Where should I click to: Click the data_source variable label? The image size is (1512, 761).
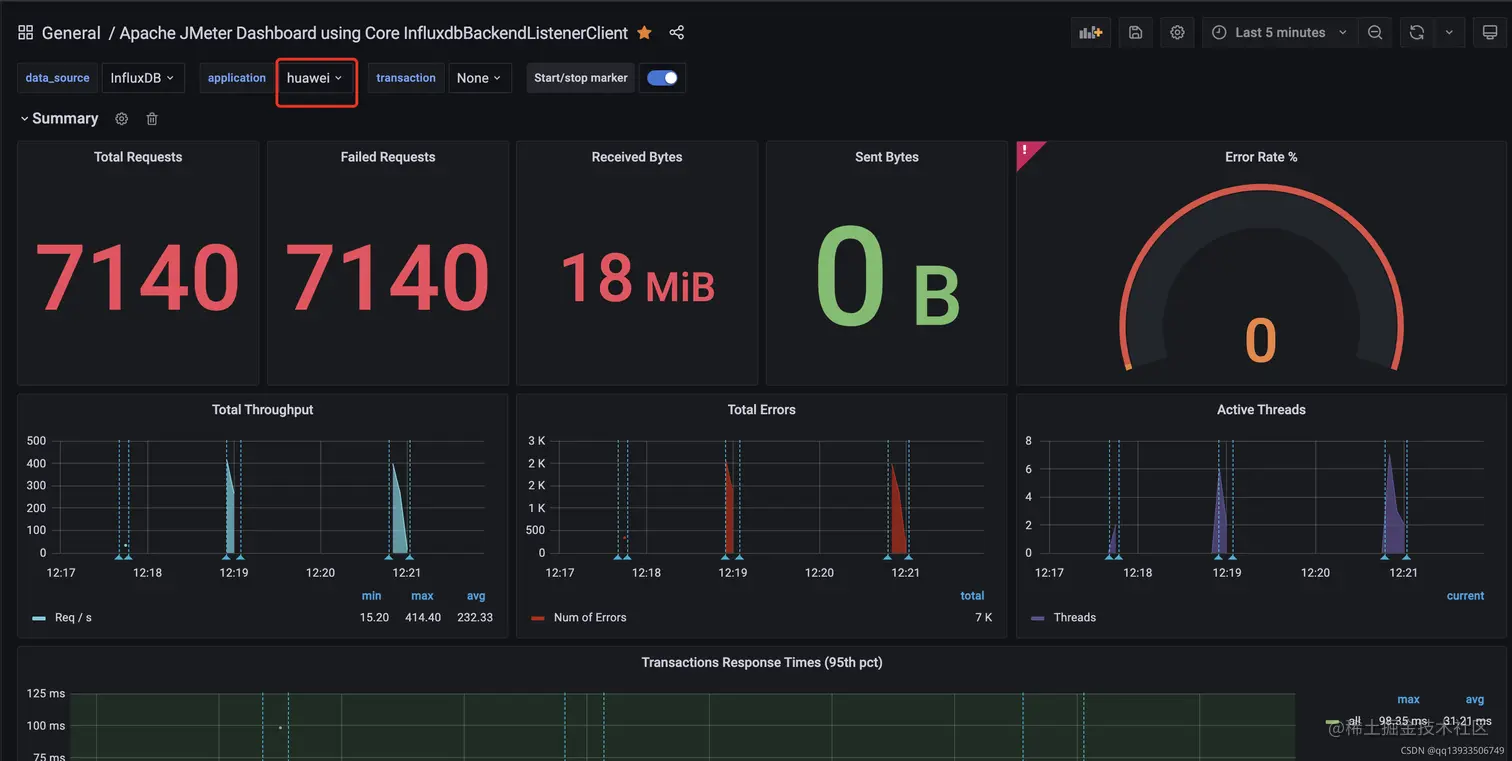(58, 78)
